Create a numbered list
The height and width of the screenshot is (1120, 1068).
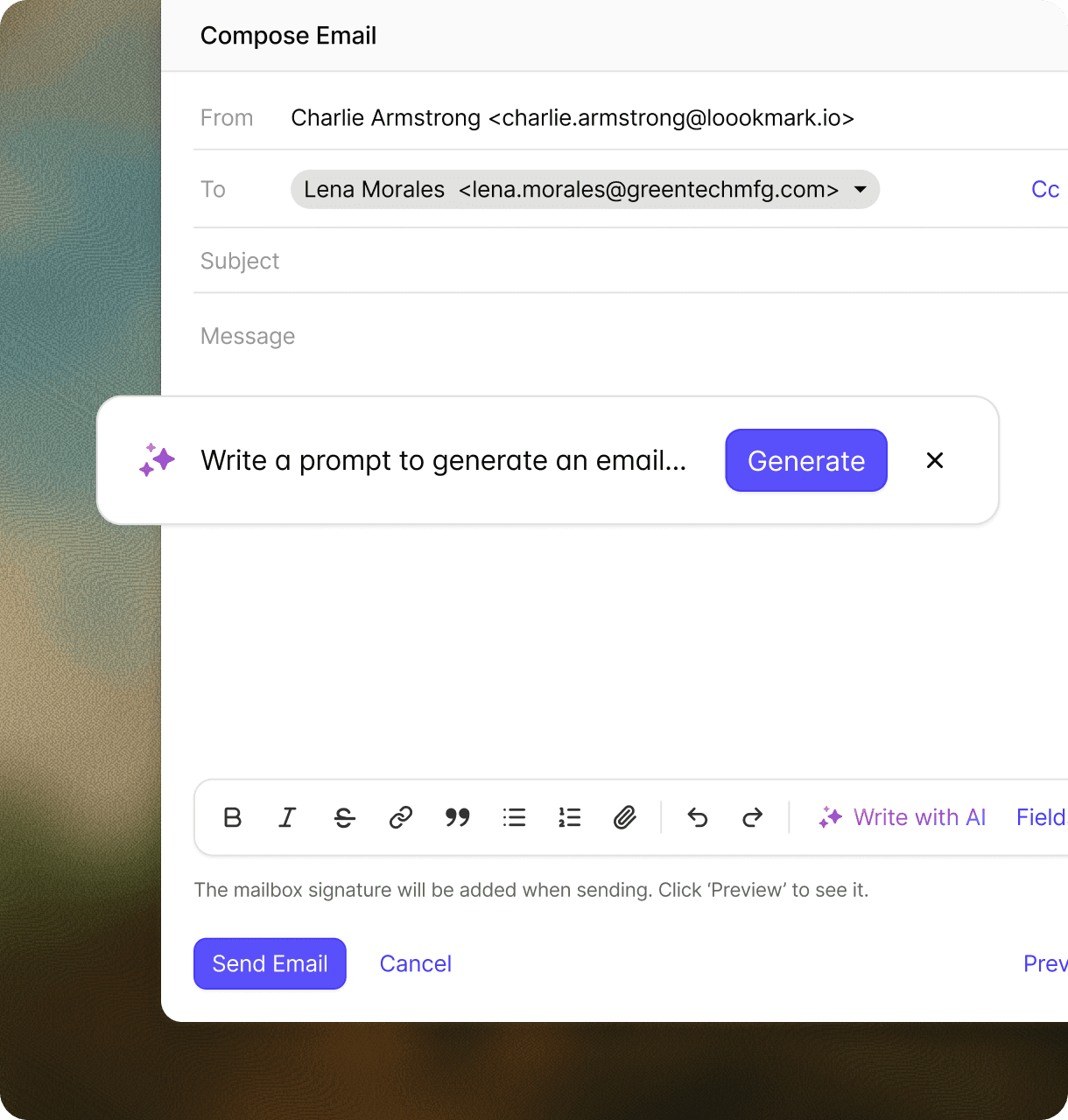point(569,817)
